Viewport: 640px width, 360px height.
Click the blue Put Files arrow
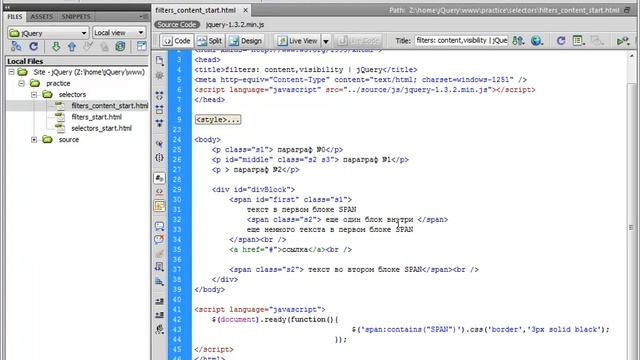coord(72,46)
